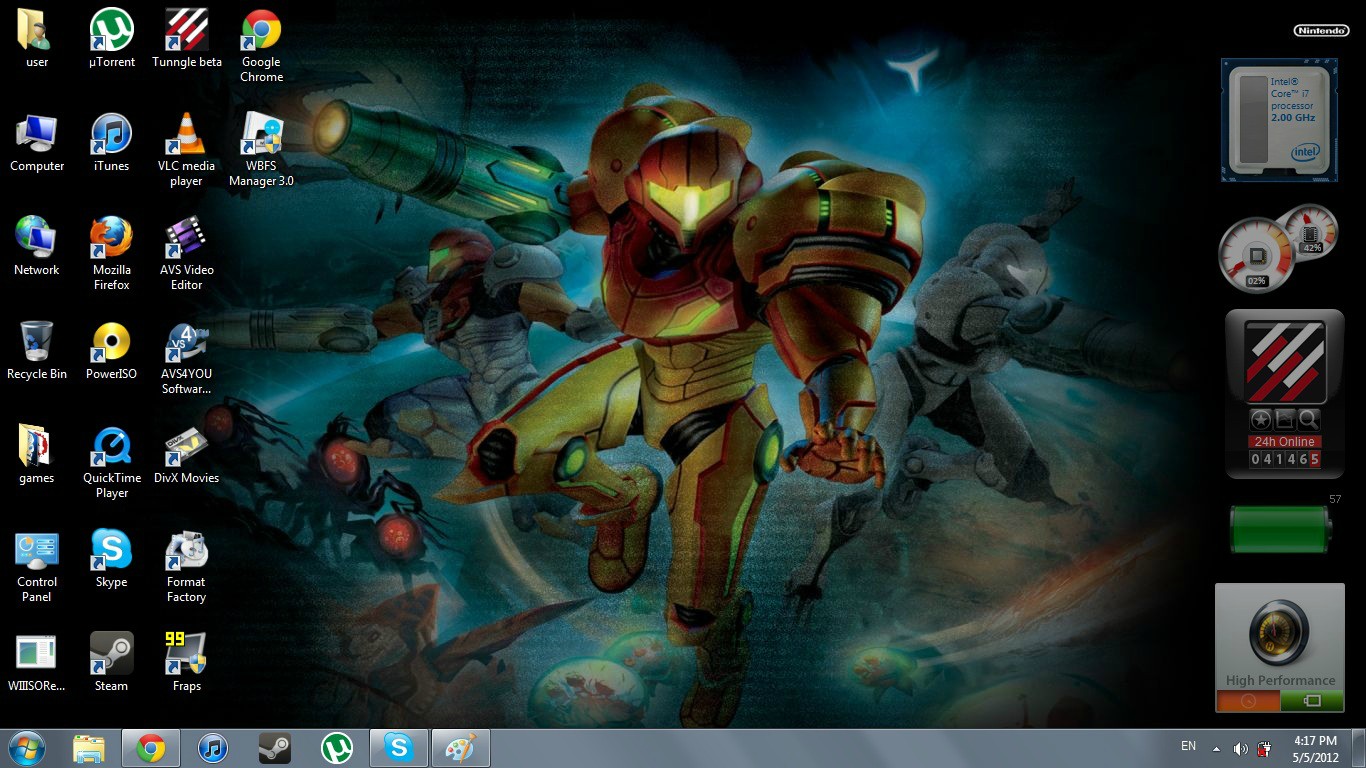The width and height of the screenshot is (1366, 768).
Task: Click the 24h Online label
Action: (1285, 442)
